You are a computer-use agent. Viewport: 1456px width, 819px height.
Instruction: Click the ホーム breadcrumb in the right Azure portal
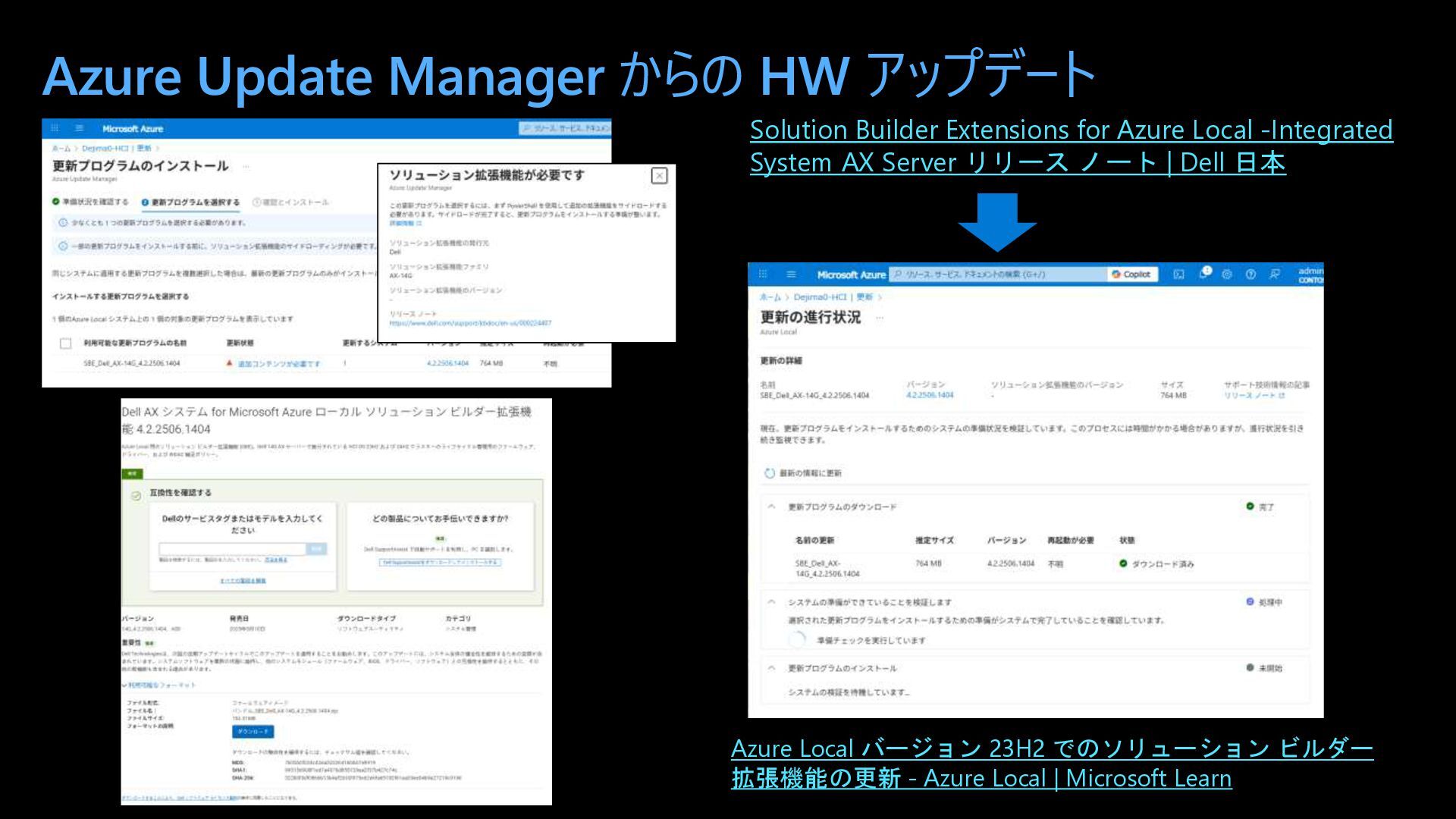click(x=770, y=297)
